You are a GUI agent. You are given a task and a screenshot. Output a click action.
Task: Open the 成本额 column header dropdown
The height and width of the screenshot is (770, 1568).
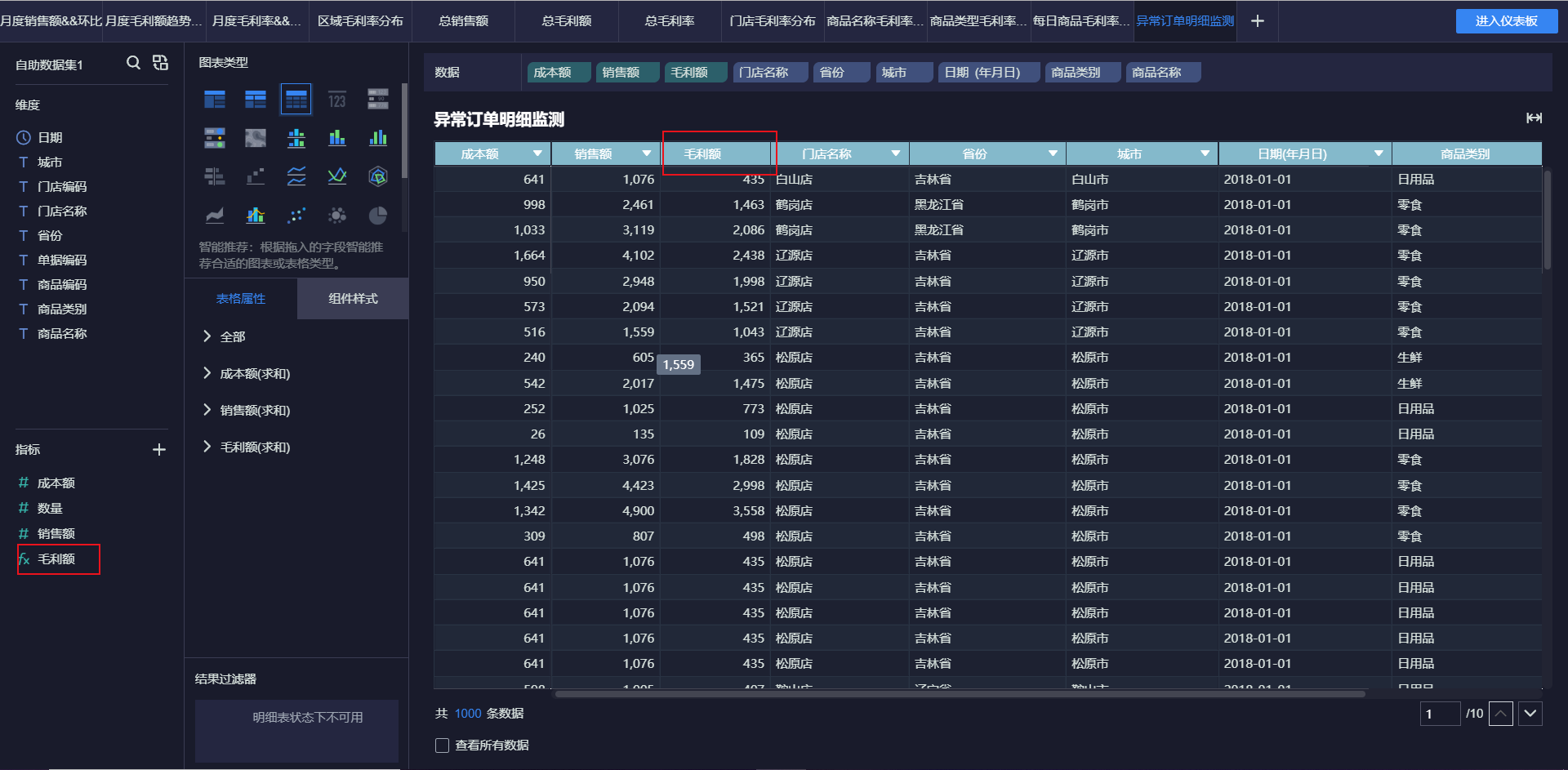tap(537, 154)
